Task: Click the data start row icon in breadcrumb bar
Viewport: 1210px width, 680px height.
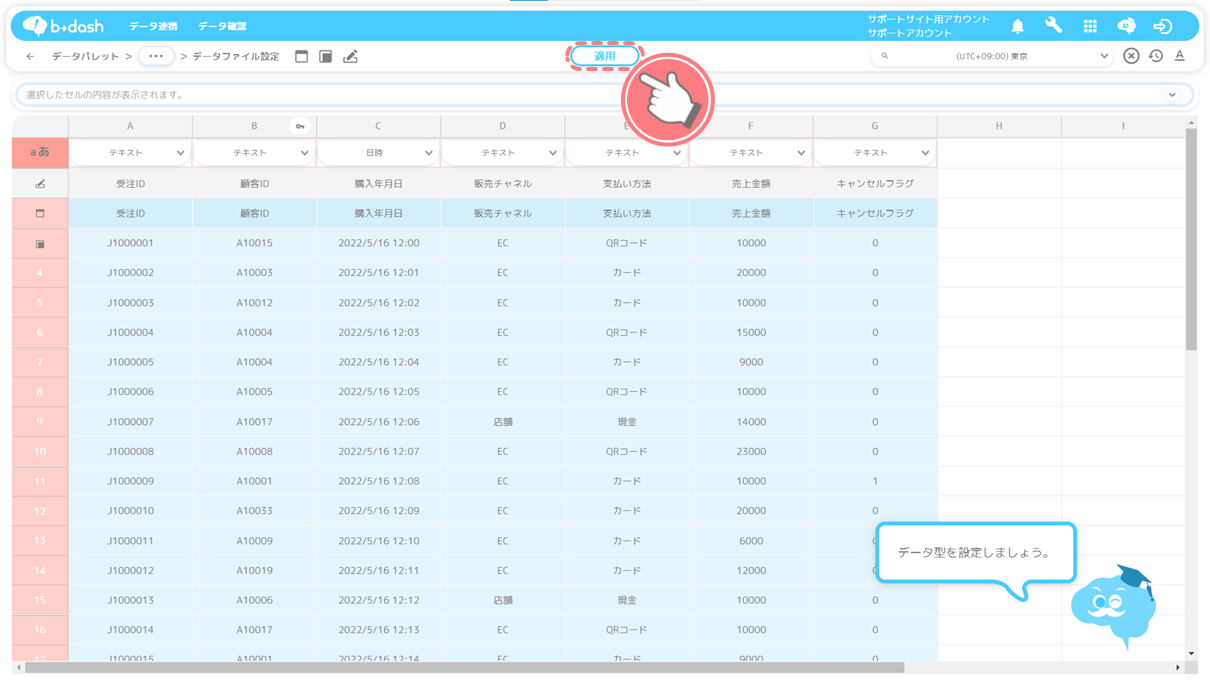Action: tap(325, 57)
